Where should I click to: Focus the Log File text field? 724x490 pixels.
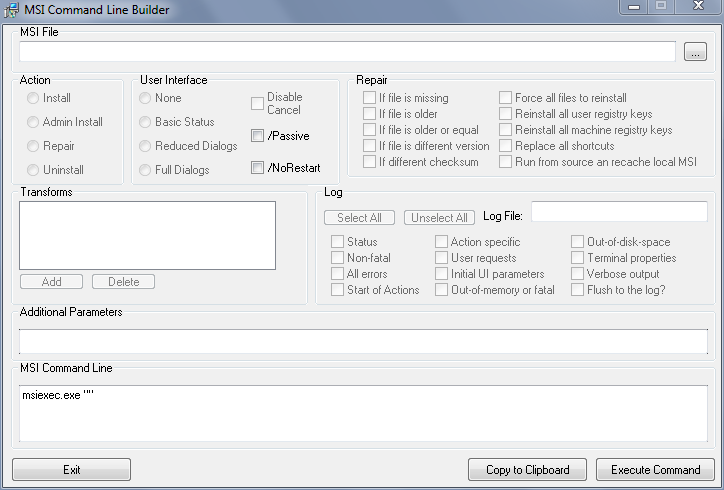click(x=619, y=212)
